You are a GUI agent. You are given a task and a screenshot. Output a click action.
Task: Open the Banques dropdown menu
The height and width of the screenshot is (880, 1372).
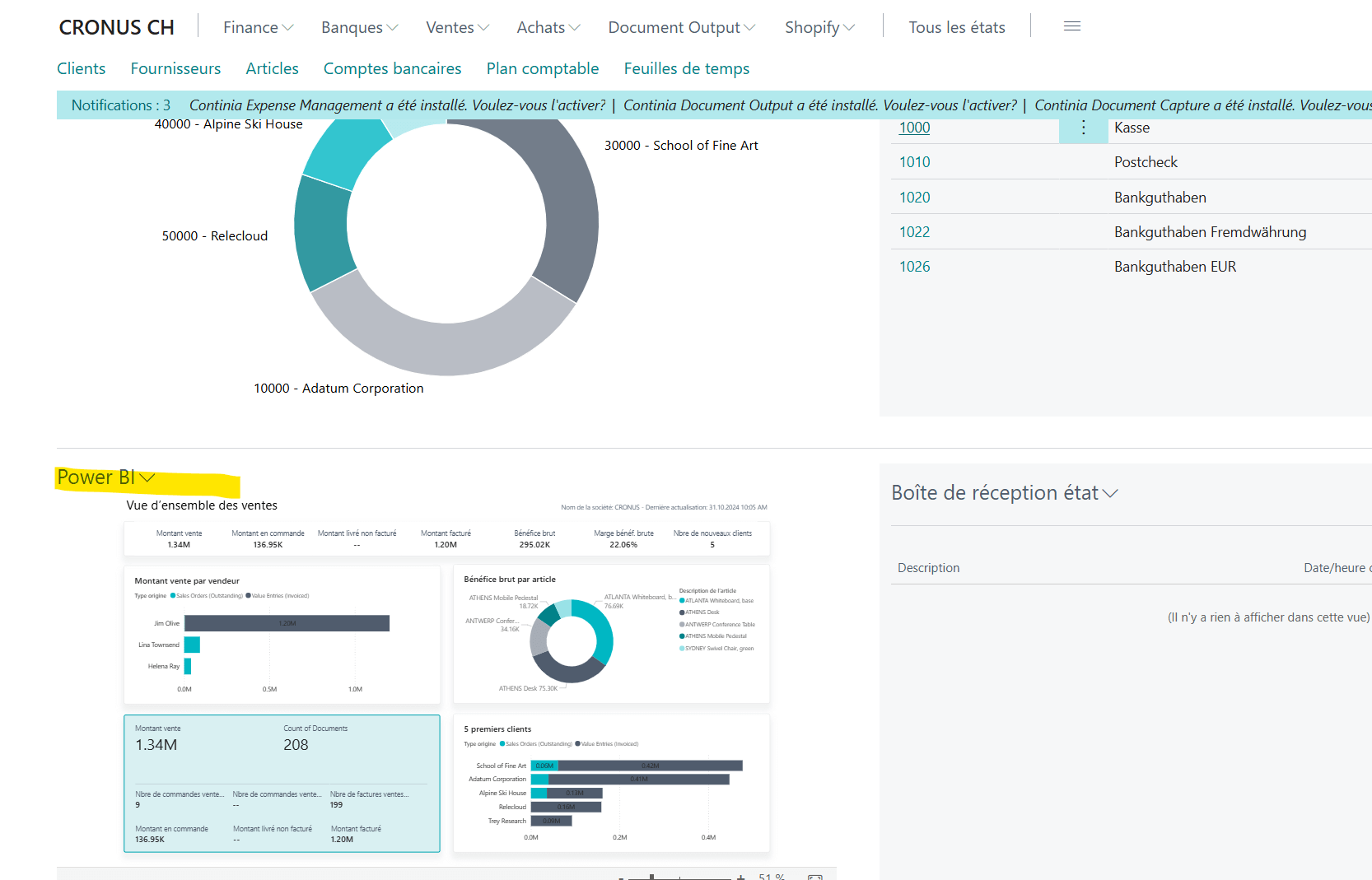click(359, 27)
